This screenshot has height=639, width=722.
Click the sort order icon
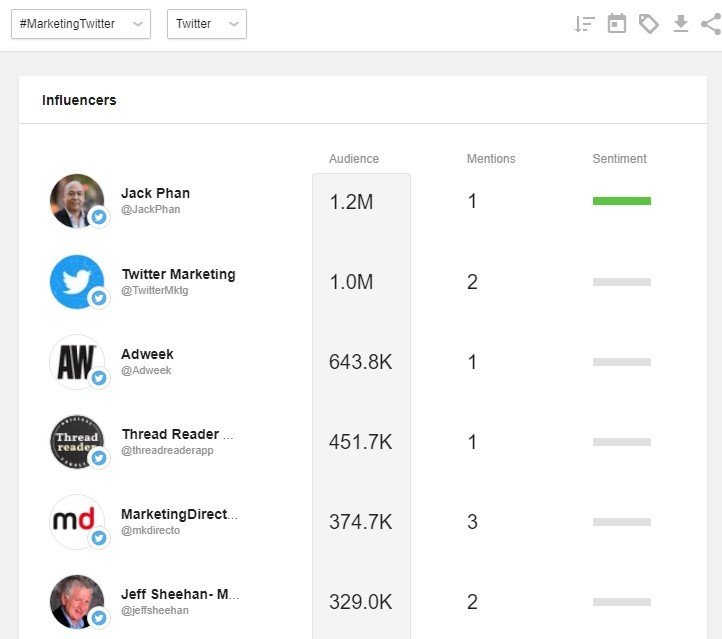click(585, 24)
